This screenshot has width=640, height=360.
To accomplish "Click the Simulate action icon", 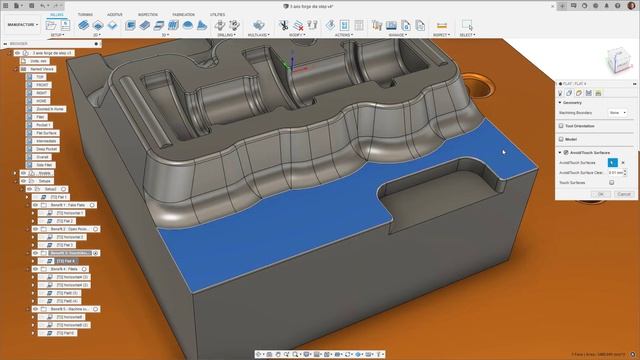I will click(x=344, y=25).
